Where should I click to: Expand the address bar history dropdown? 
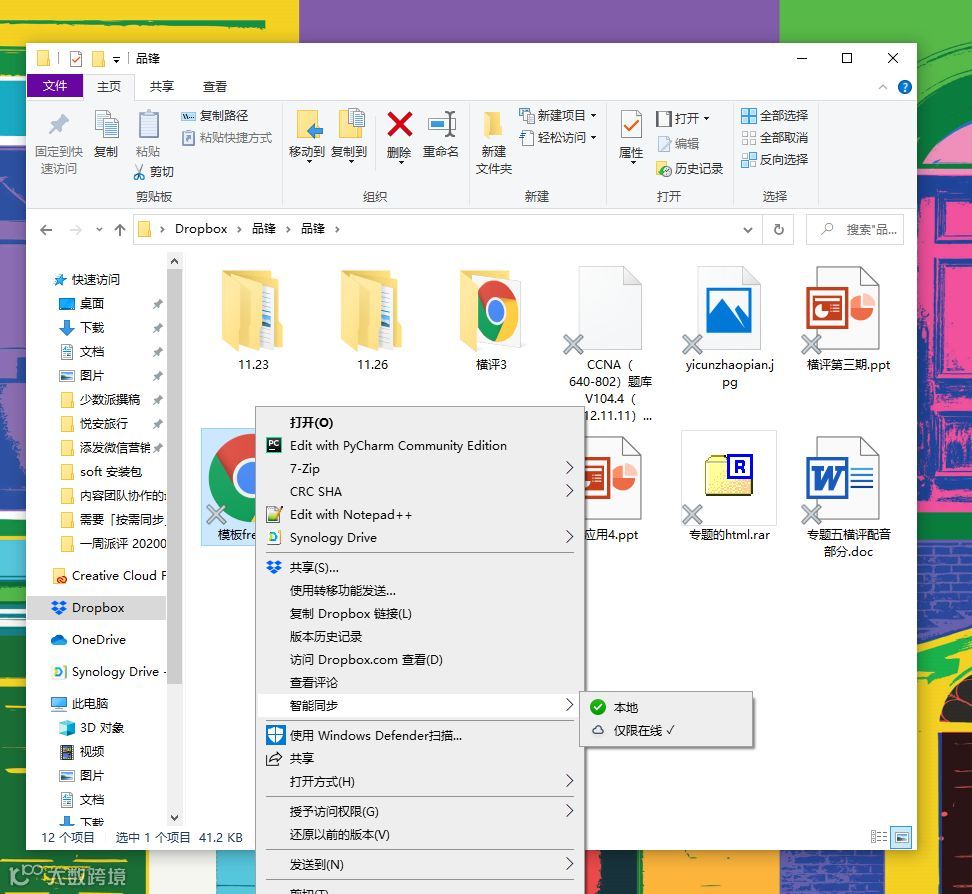pos(748,230)
